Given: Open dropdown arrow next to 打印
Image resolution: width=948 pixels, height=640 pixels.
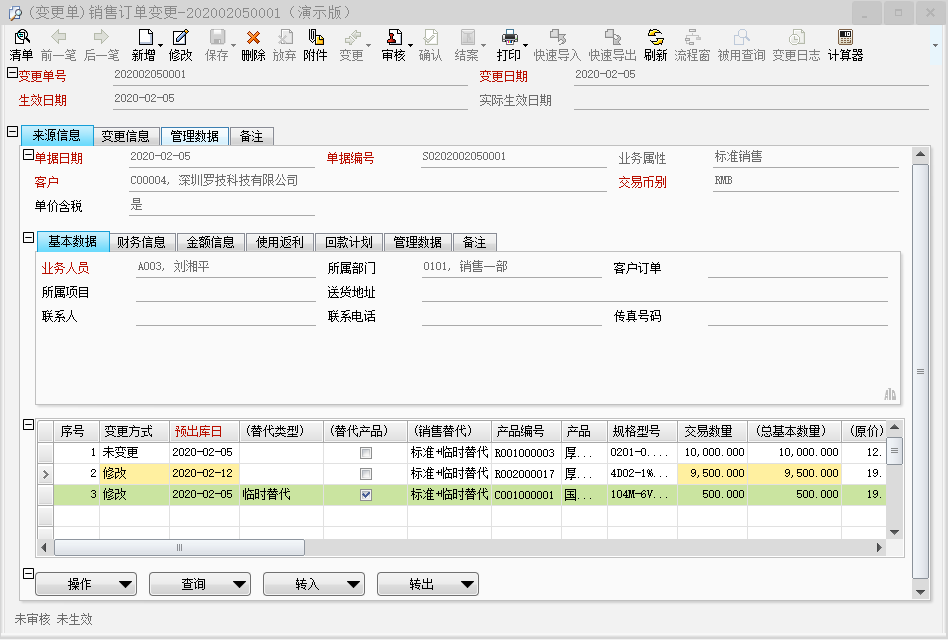Looking at the screenshot, I should (x=525, y=45).
